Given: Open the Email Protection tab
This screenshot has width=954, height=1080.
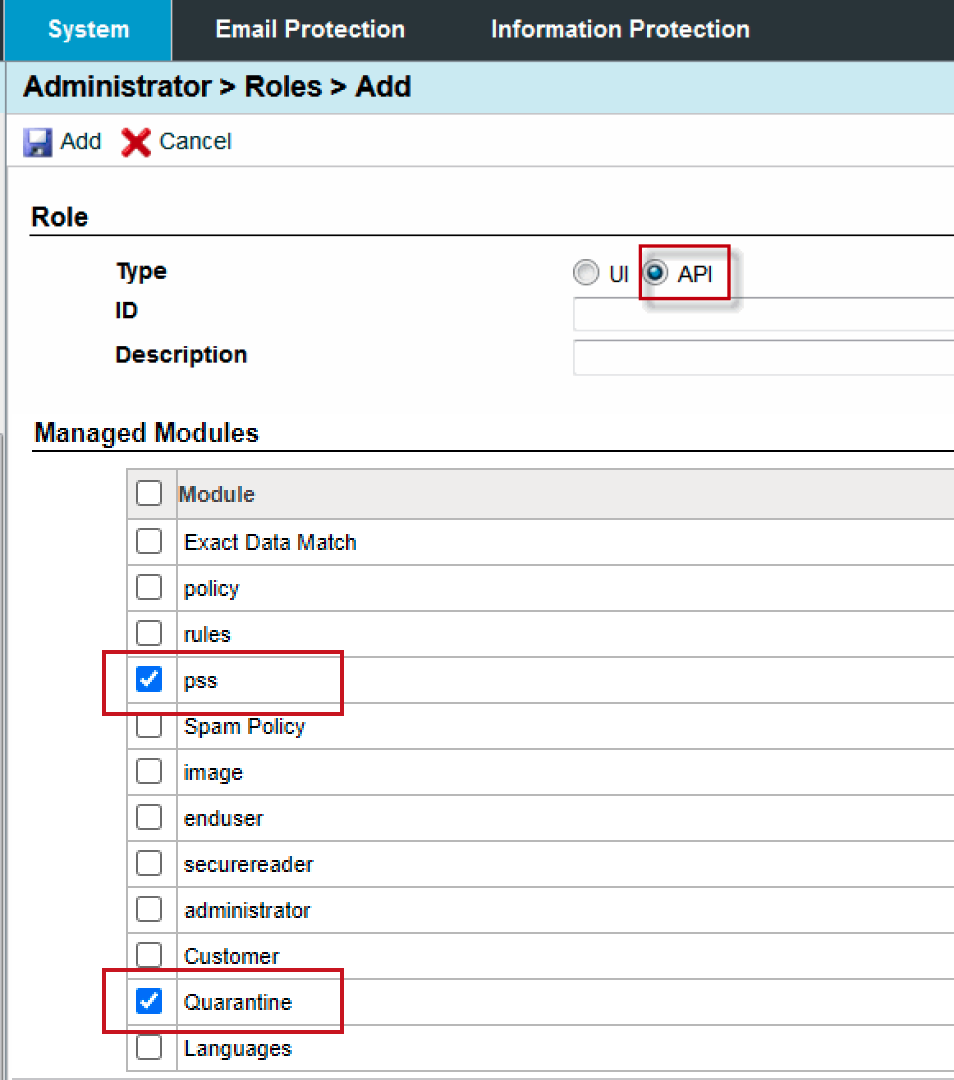Looking at the screenshot, I should [310, 30].
